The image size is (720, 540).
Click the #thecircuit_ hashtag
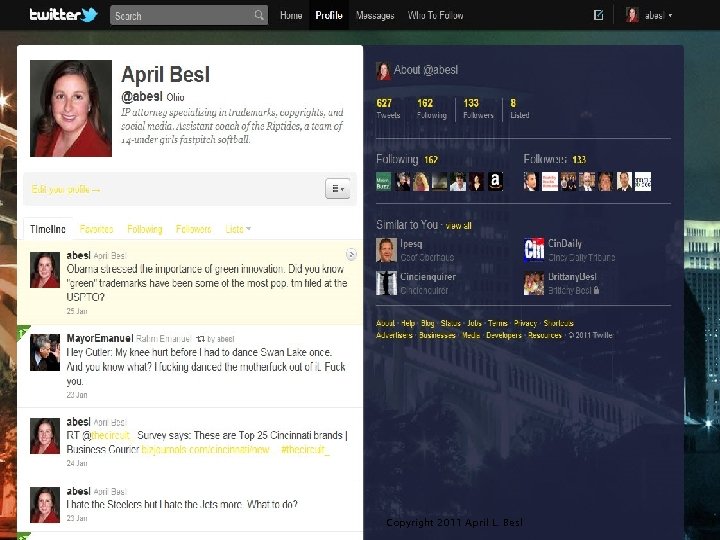coord(305,450)
